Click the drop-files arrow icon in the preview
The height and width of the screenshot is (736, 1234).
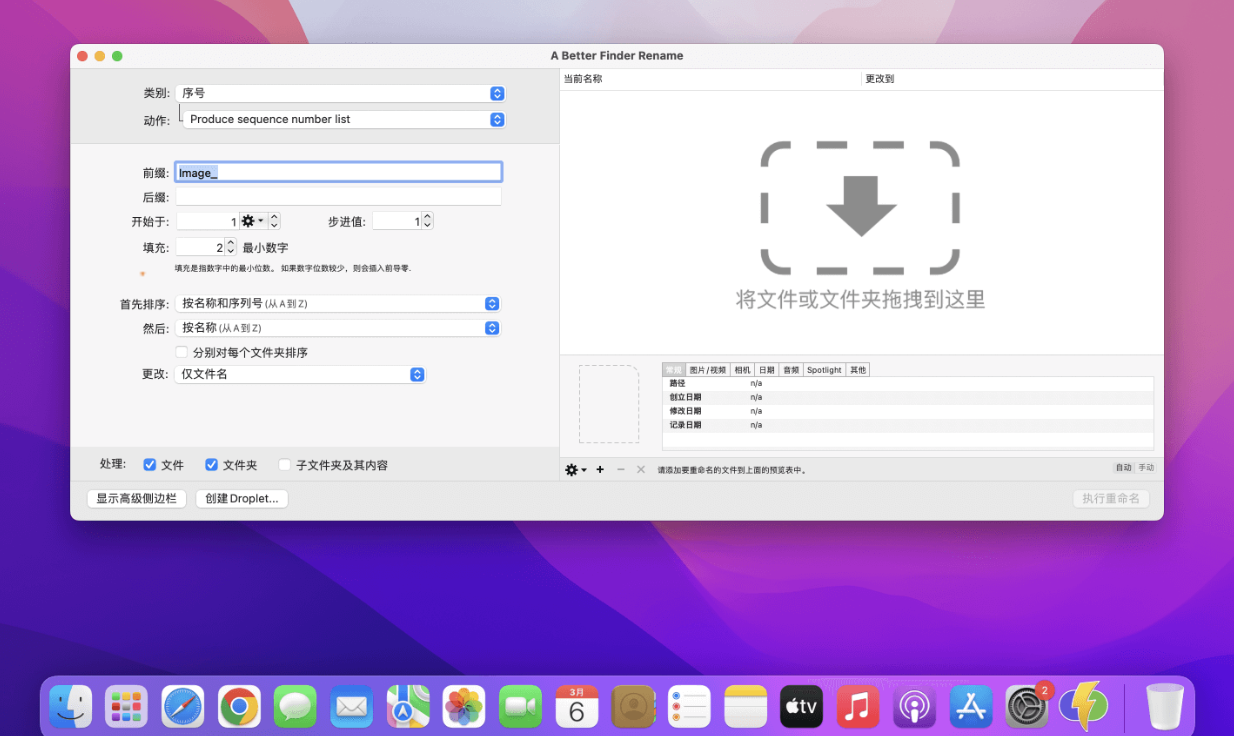point(860,206)
